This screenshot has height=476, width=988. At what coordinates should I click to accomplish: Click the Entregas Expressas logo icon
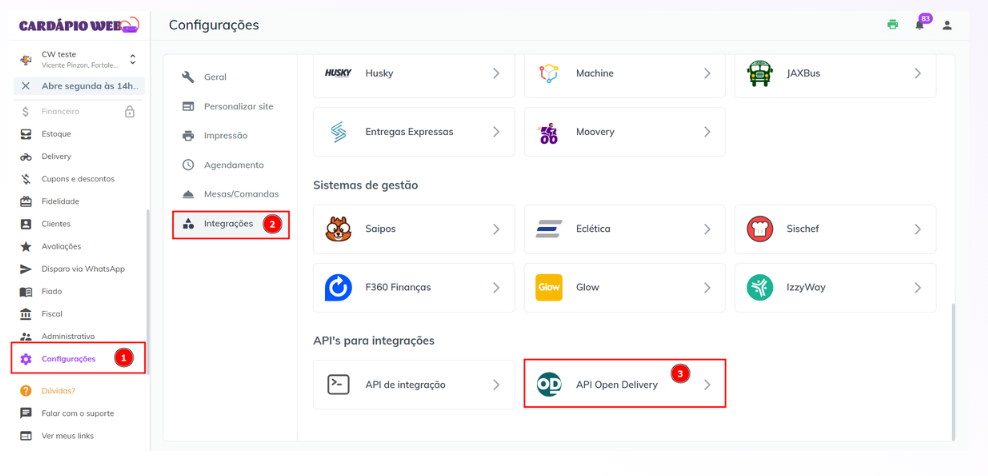(x=338, y=132)
